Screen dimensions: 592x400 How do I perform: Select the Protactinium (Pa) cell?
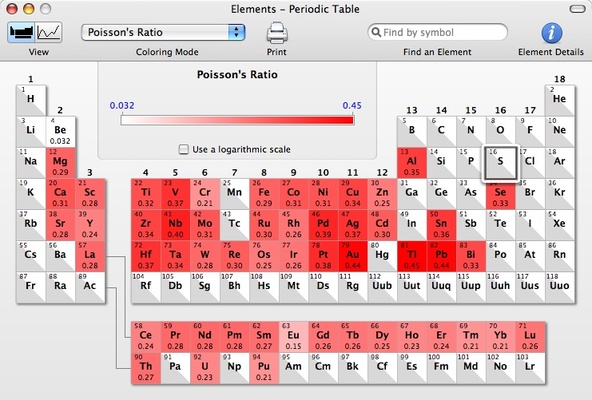pyautogui.click(x=175, y=368)
